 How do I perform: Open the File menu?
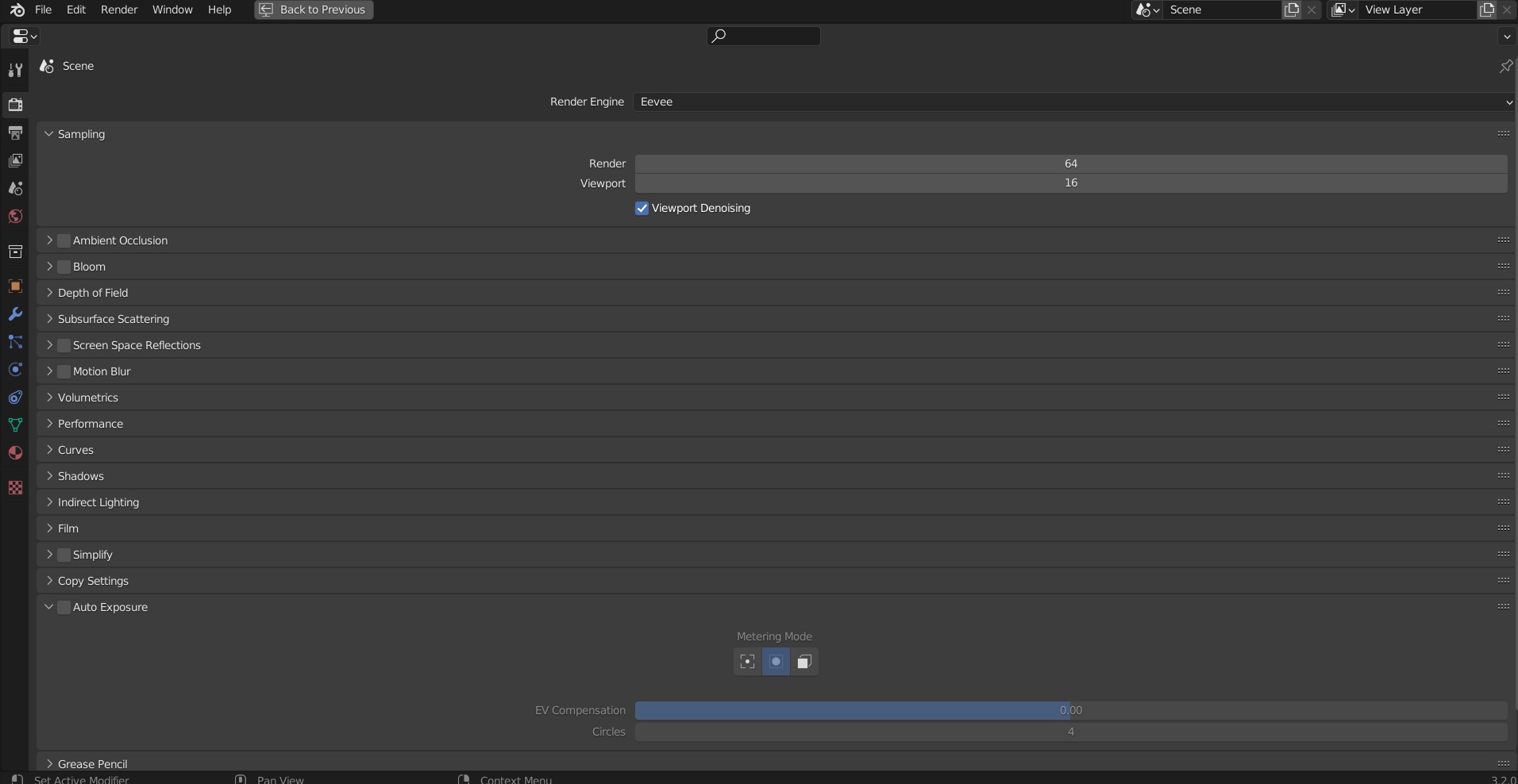click(44, 10)
